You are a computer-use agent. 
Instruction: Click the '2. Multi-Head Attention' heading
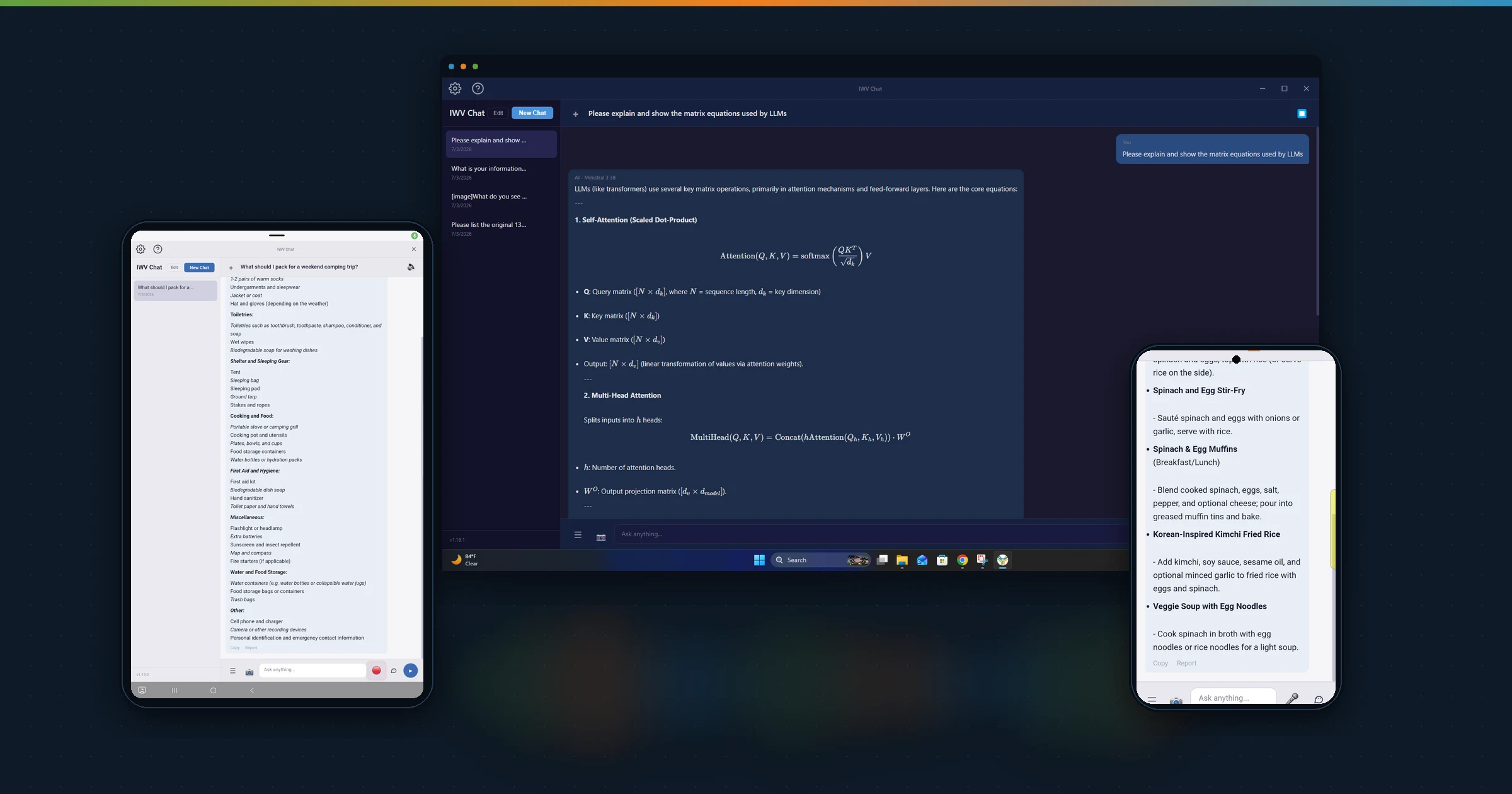tap(622, 396)
